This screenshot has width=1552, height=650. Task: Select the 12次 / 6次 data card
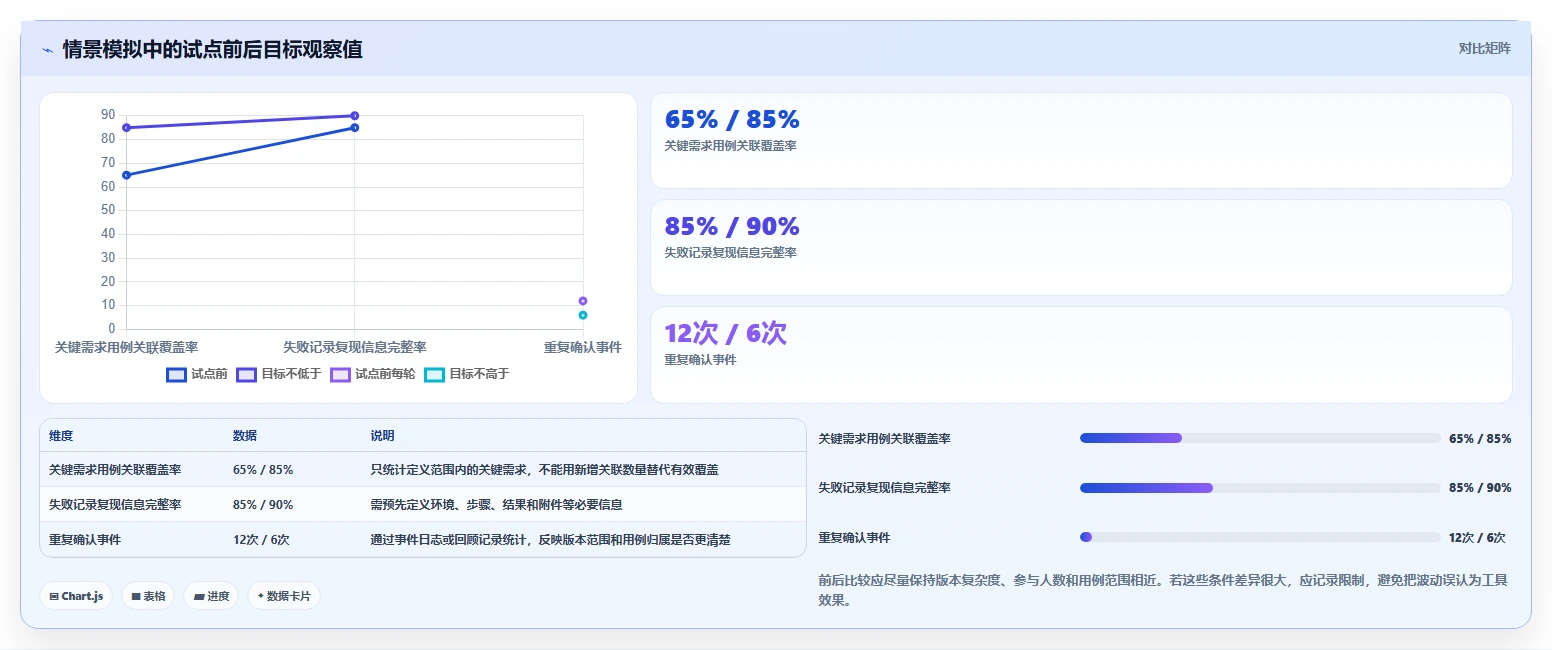1081,355
